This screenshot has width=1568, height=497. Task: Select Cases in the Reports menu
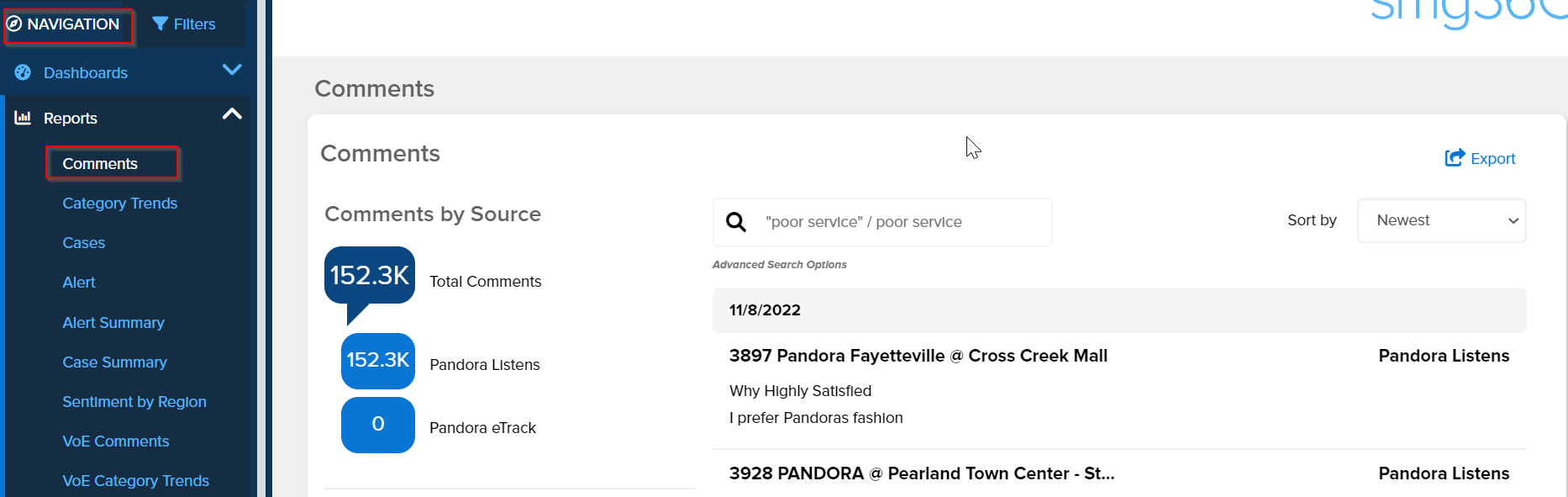(x=84, y=243)
